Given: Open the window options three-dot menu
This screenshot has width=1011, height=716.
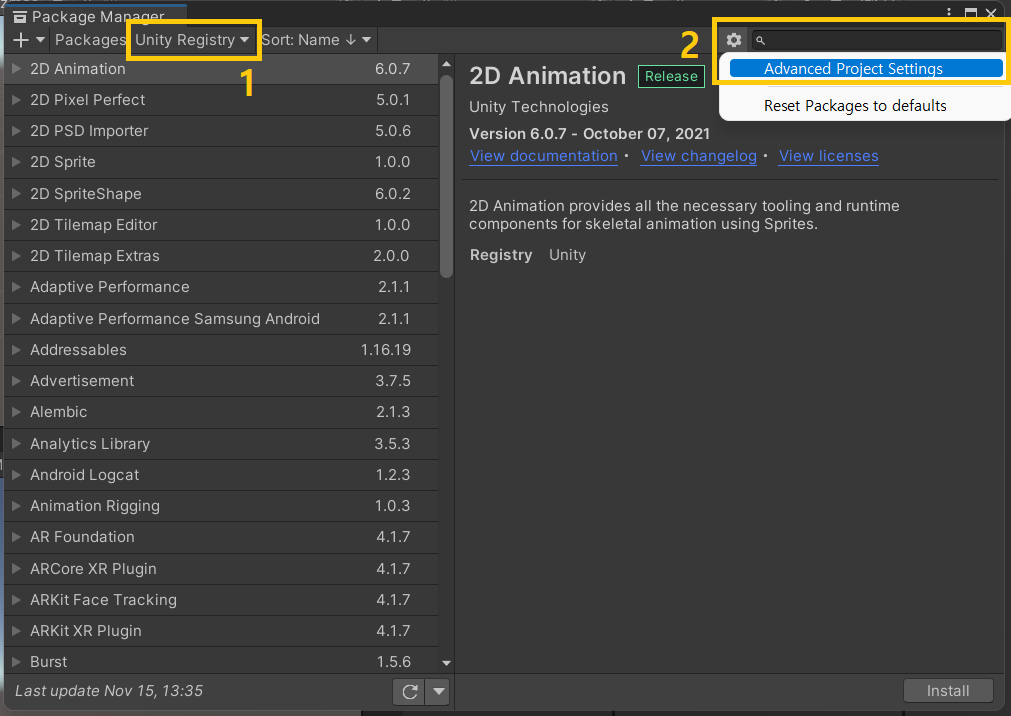Looking at the screenshot, I should (948, 12).
